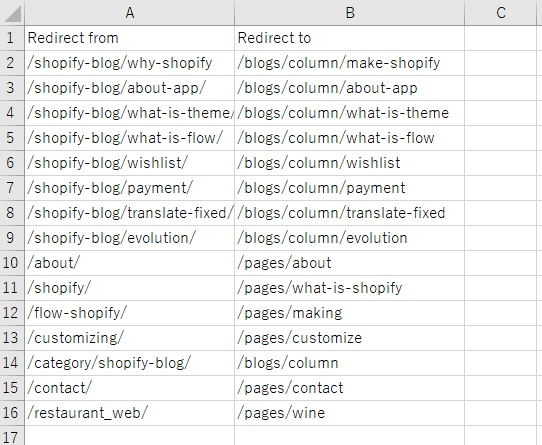Viewport: 542px width, 445px height.
Task: Click cell with /blogs/column/payment
Action: click(349, 188)
